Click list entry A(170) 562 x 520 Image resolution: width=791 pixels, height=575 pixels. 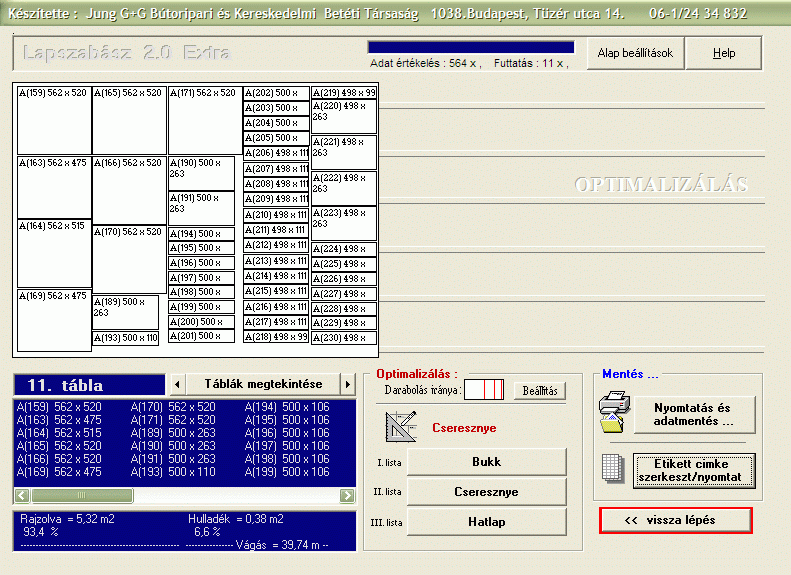173,407
